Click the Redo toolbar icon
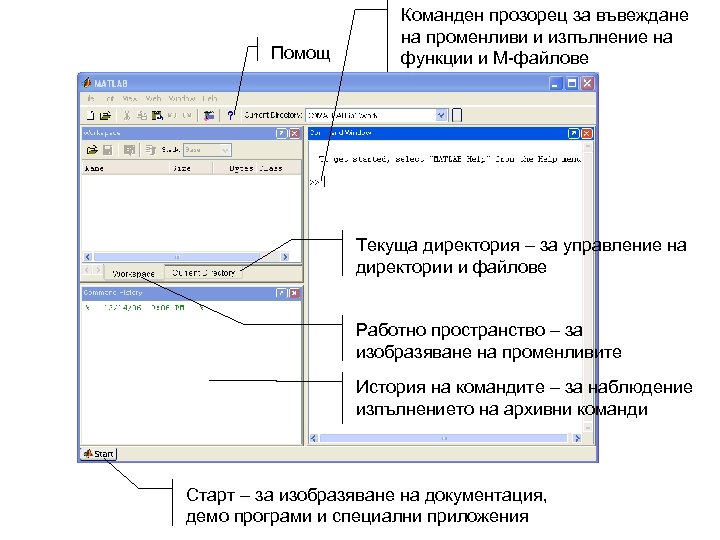Image resolution: width=720 pixels, height=540 pixels. click(x=186, y=115)
